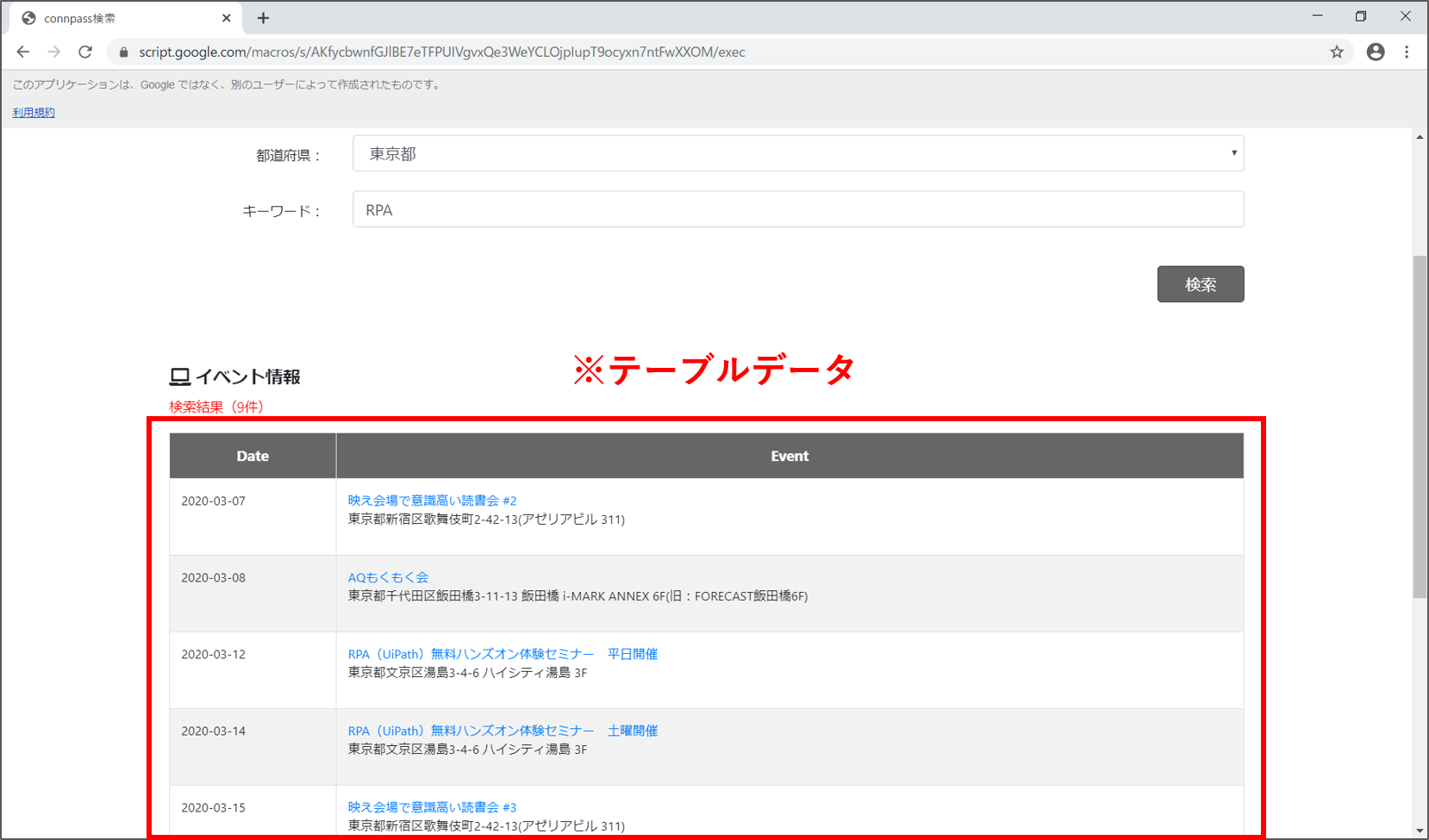Click the キーワード input field containing RPA
The width and height of the screenshot is (1429, 840).
(797, 209)
